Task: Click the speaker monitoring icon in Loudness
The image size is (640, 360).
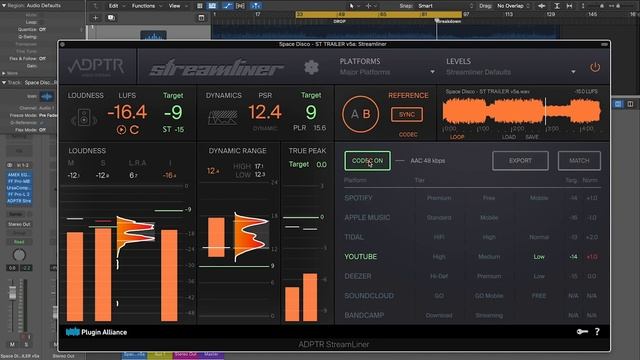Action: coord(84,118)
